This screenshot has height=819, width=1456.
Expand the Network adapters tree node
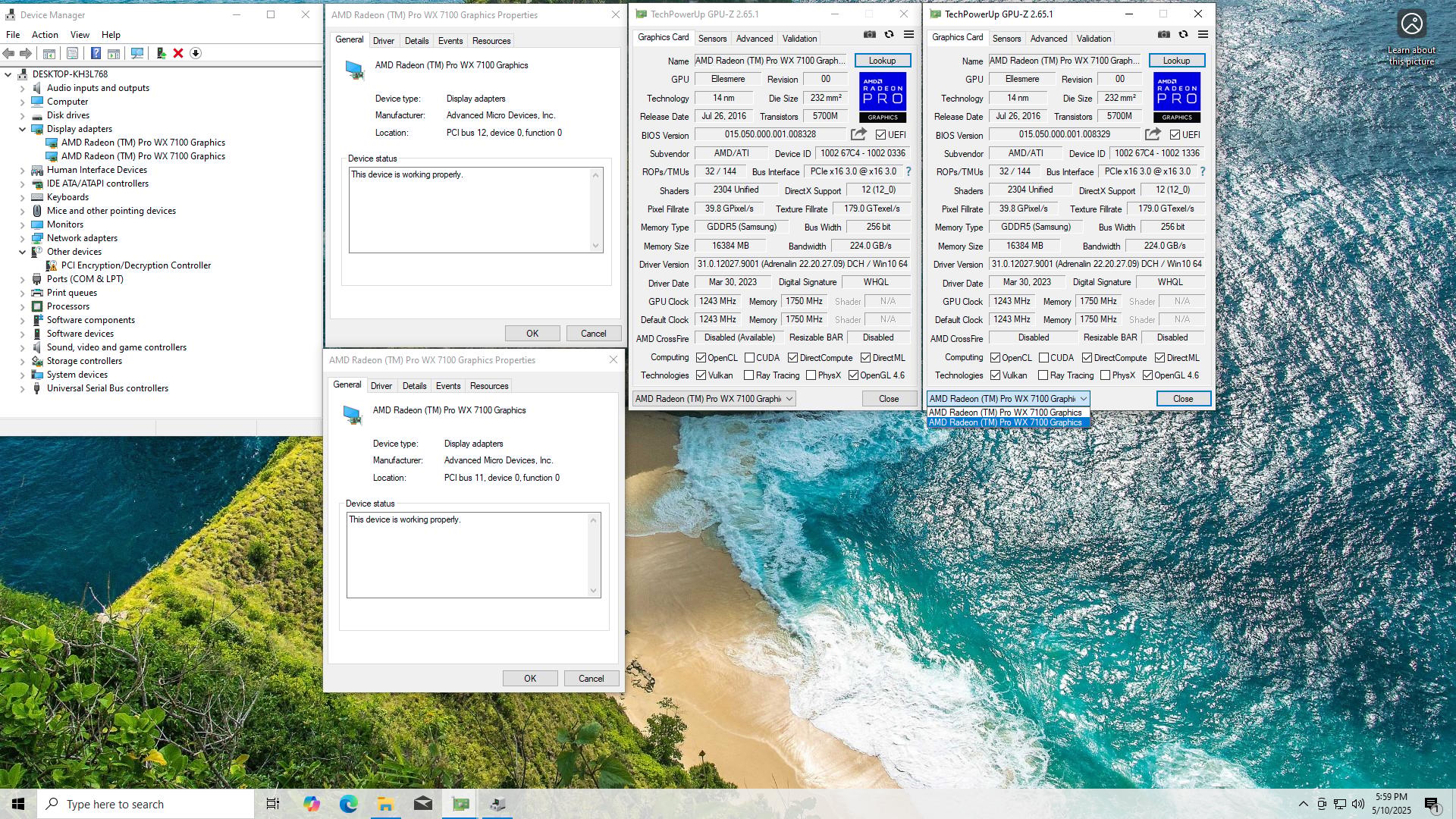click(22, 238)
